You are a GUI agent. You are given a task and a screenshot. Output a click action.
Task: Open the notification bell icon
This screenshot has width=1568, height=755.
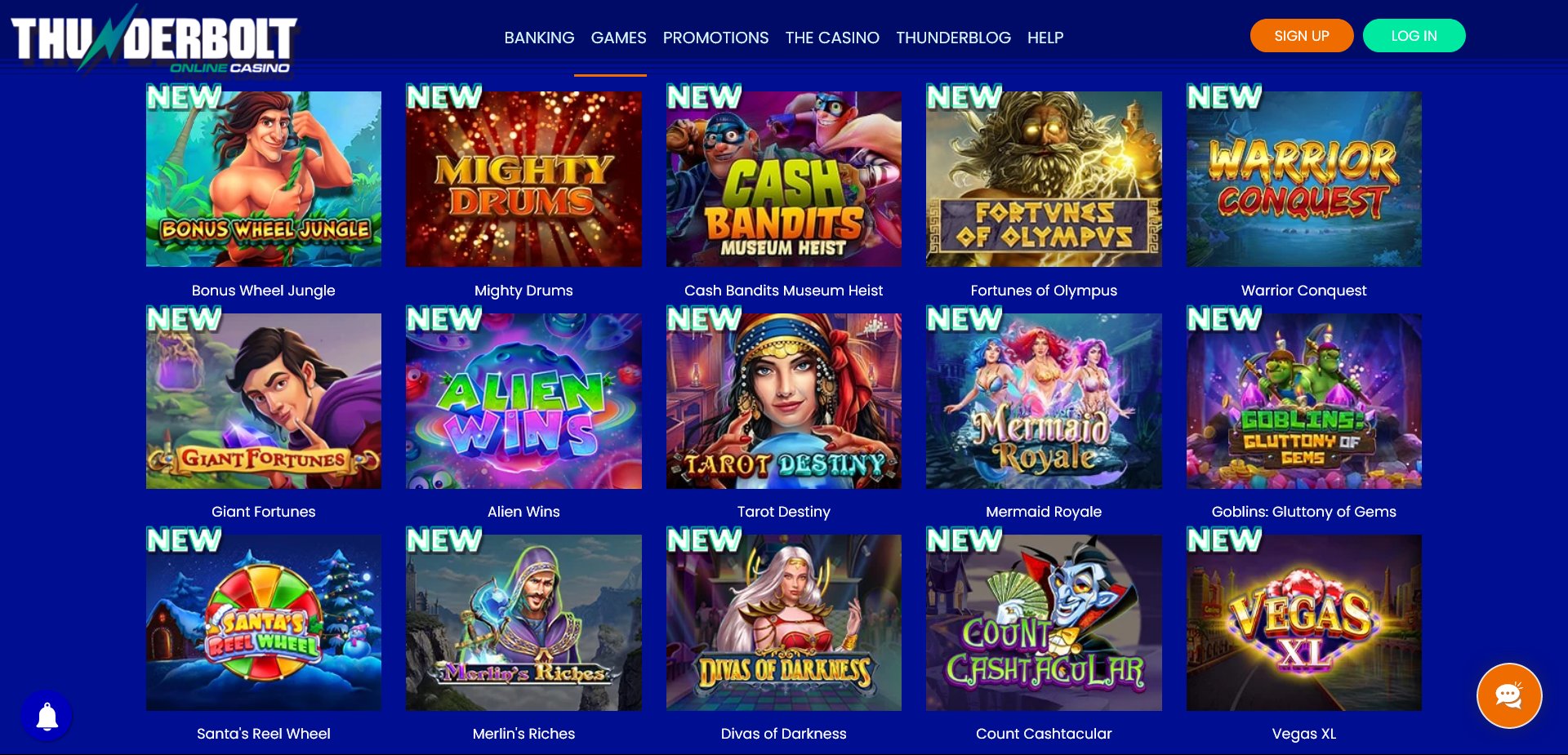[47, 716]
